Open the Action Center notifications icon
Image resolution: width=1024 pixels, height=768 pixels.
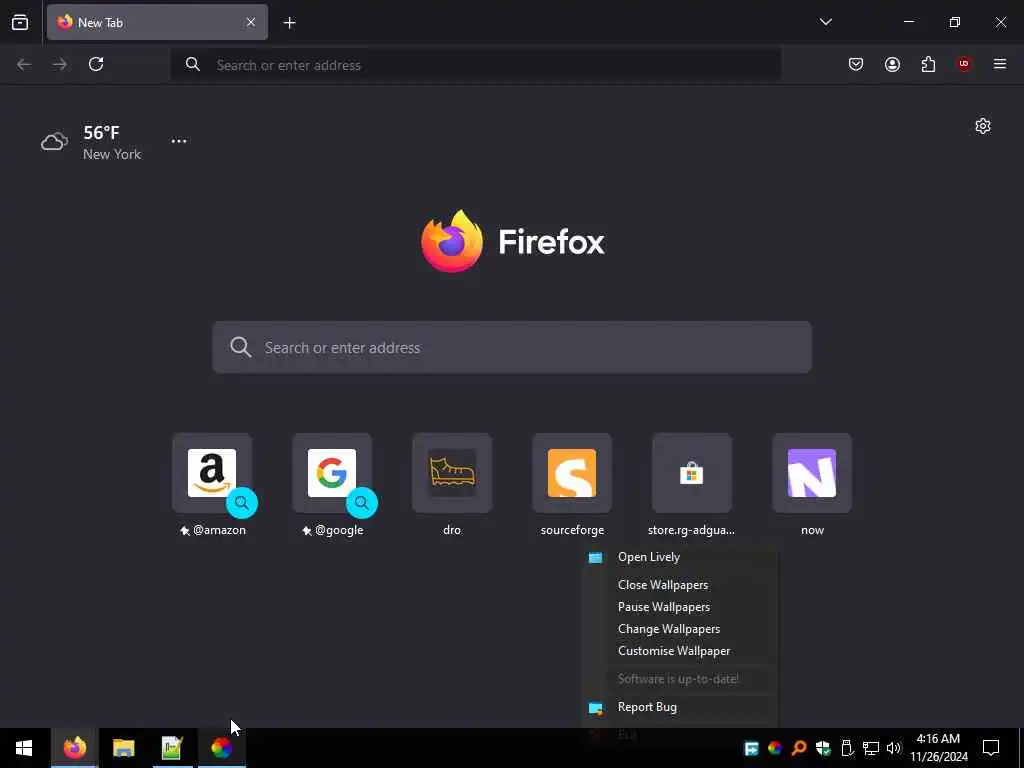pos(991,748)
